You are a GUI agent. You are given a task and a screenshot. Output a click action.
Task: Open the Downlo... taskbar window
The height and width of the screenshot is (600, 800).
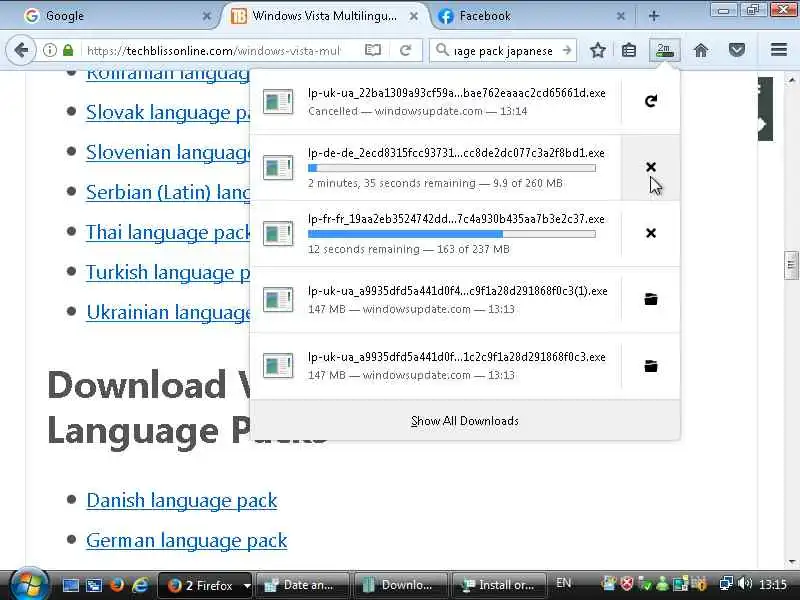(401, 585)
